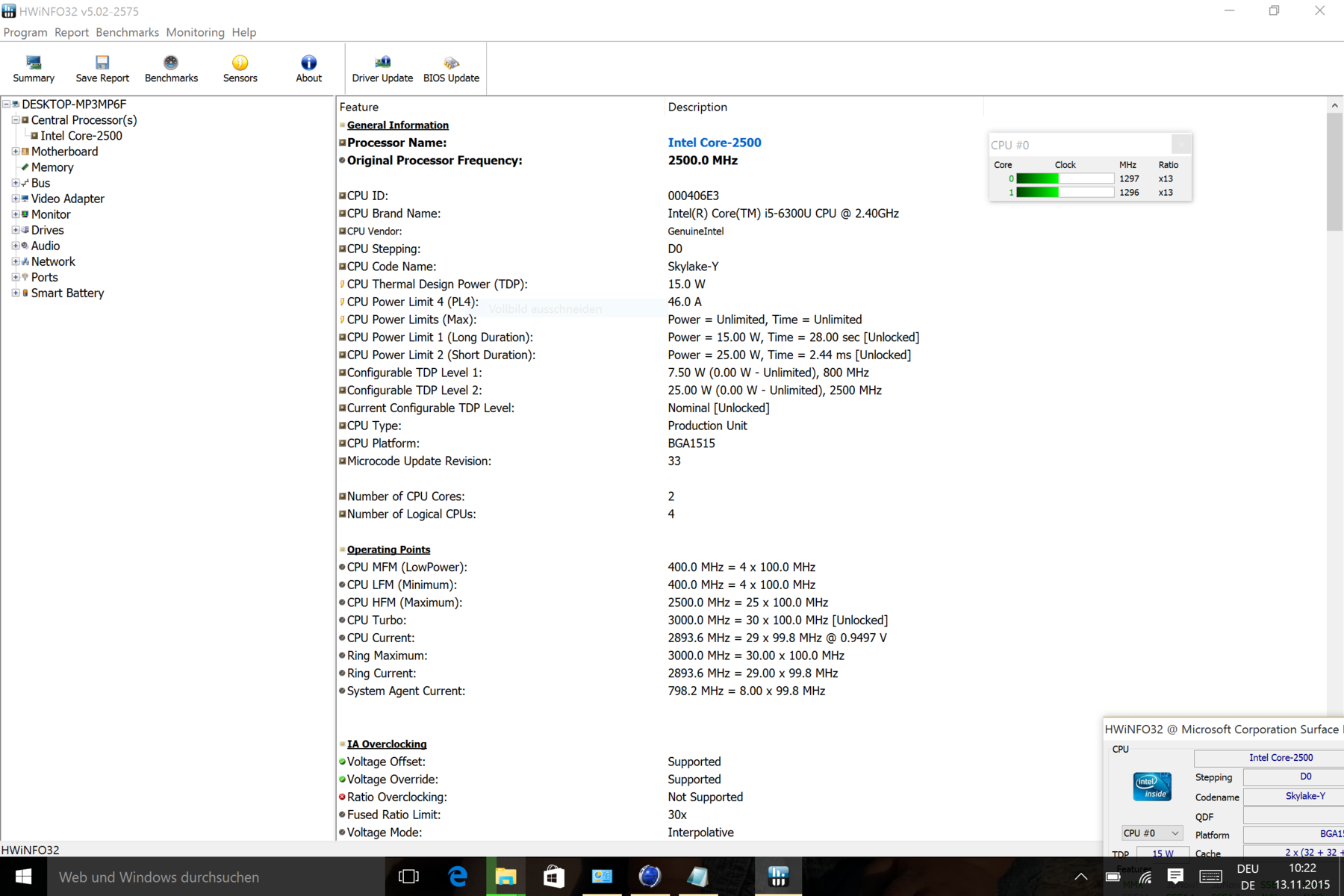This screenshot has height=896, width=1344.
Task: Select Memory in the device tree
Action: (x=52, y=167)
